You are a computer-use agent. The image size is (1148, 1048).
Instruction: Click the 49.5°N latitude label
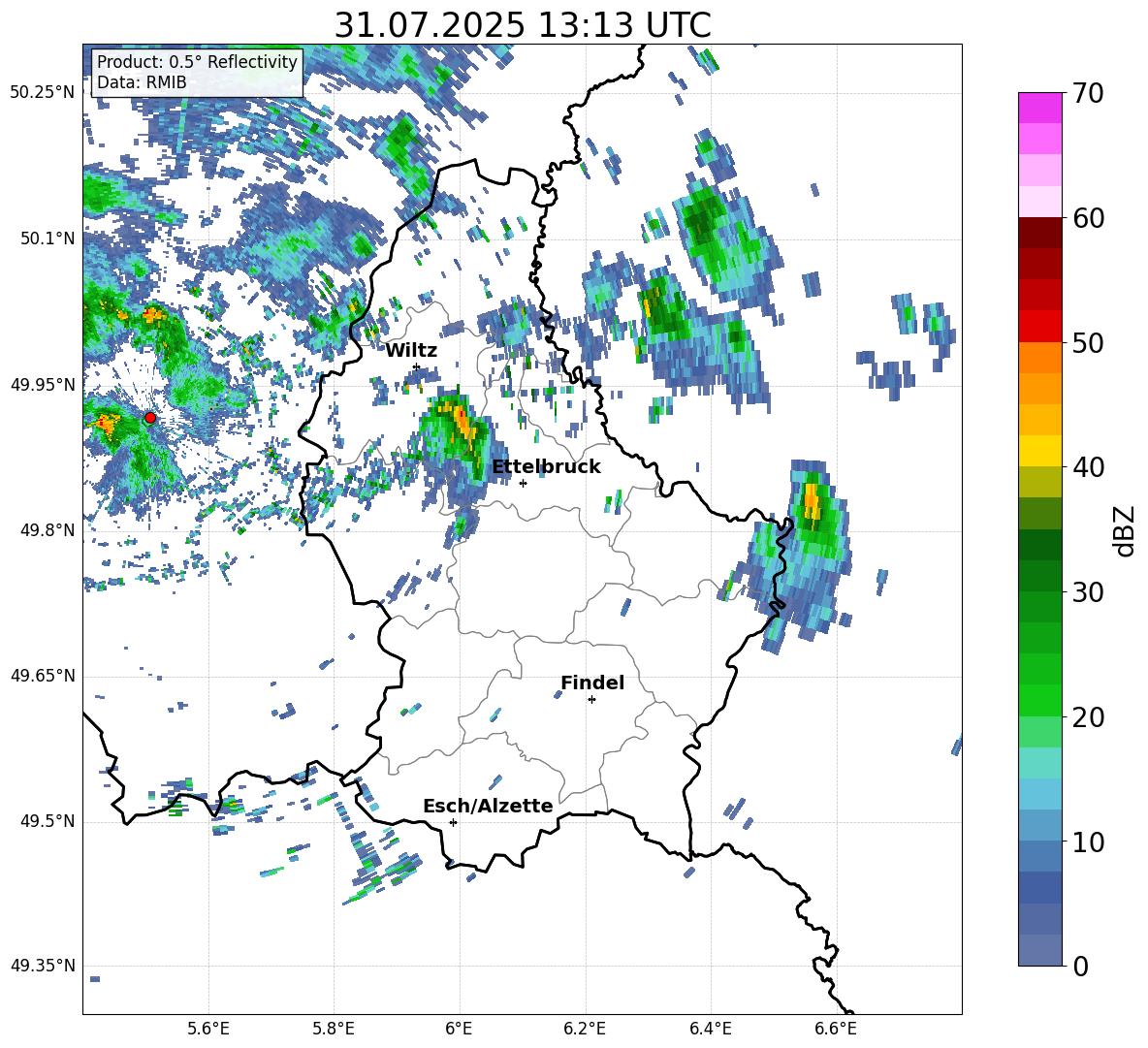[x=47, y=820]
